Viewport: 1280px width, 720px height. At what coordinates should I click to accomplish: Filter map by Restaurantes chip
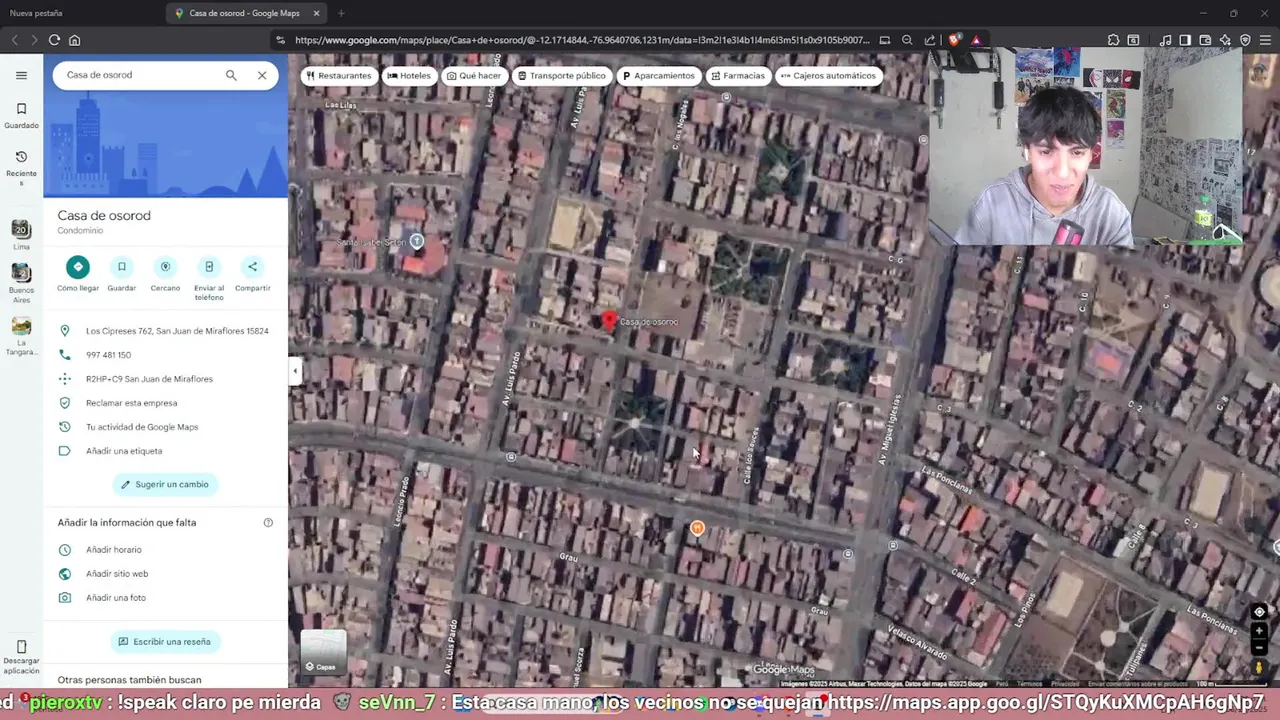(x=339, y=76)
